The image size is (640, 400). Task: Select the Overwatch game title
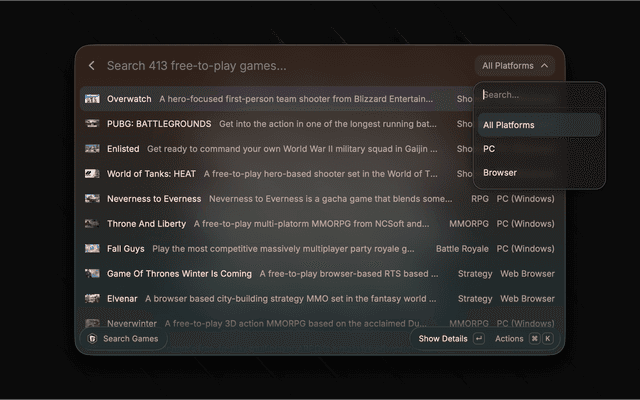[x=129, y=99]
